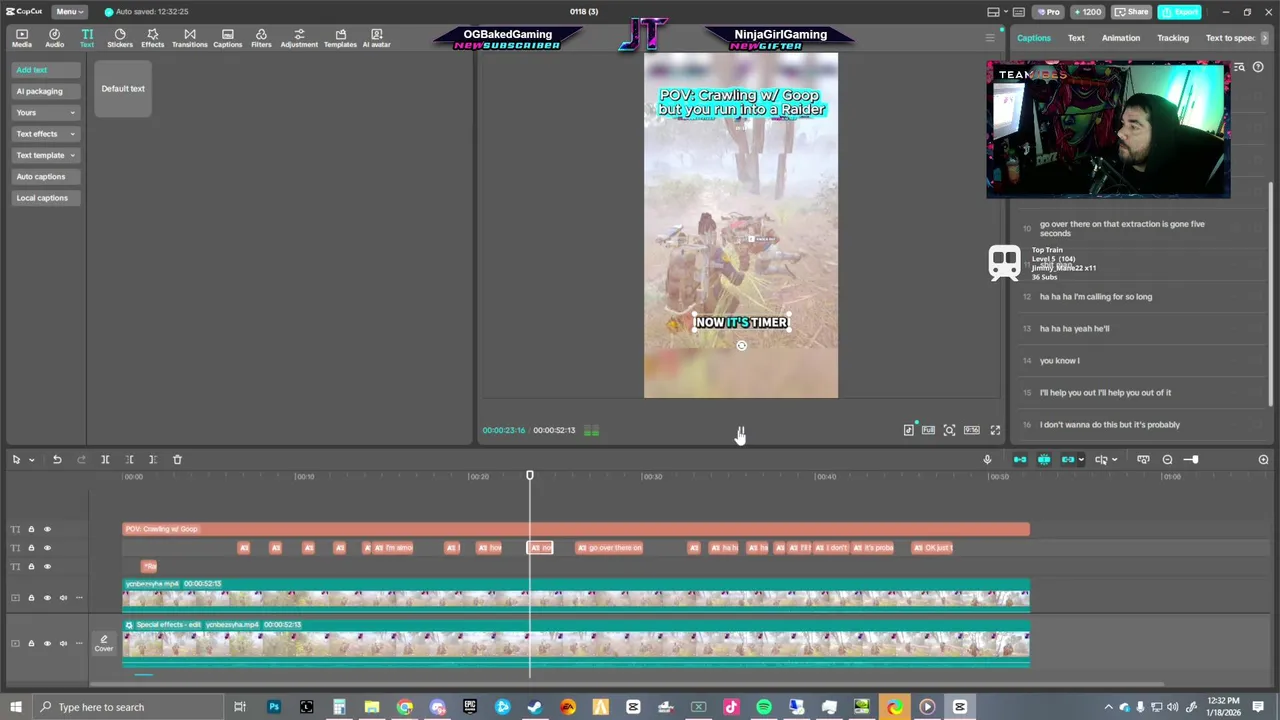Click the Export button

click(1181, 12)
